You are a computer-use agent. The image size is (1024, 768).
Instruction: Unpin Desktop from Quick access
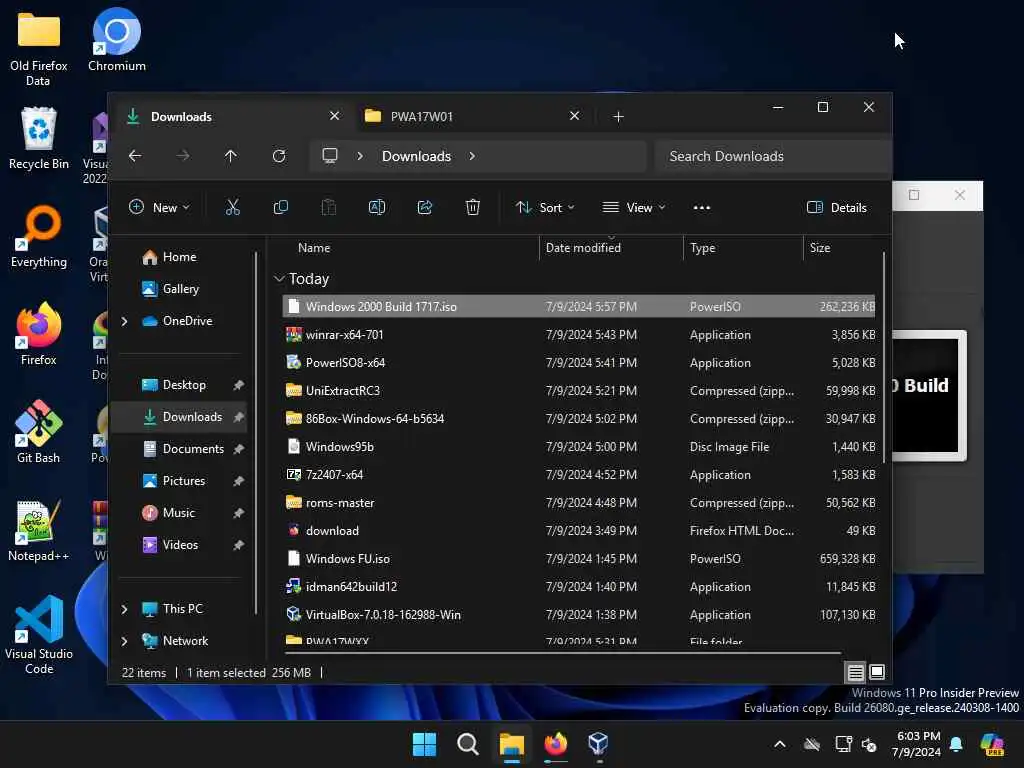click(x=238, y=385)
